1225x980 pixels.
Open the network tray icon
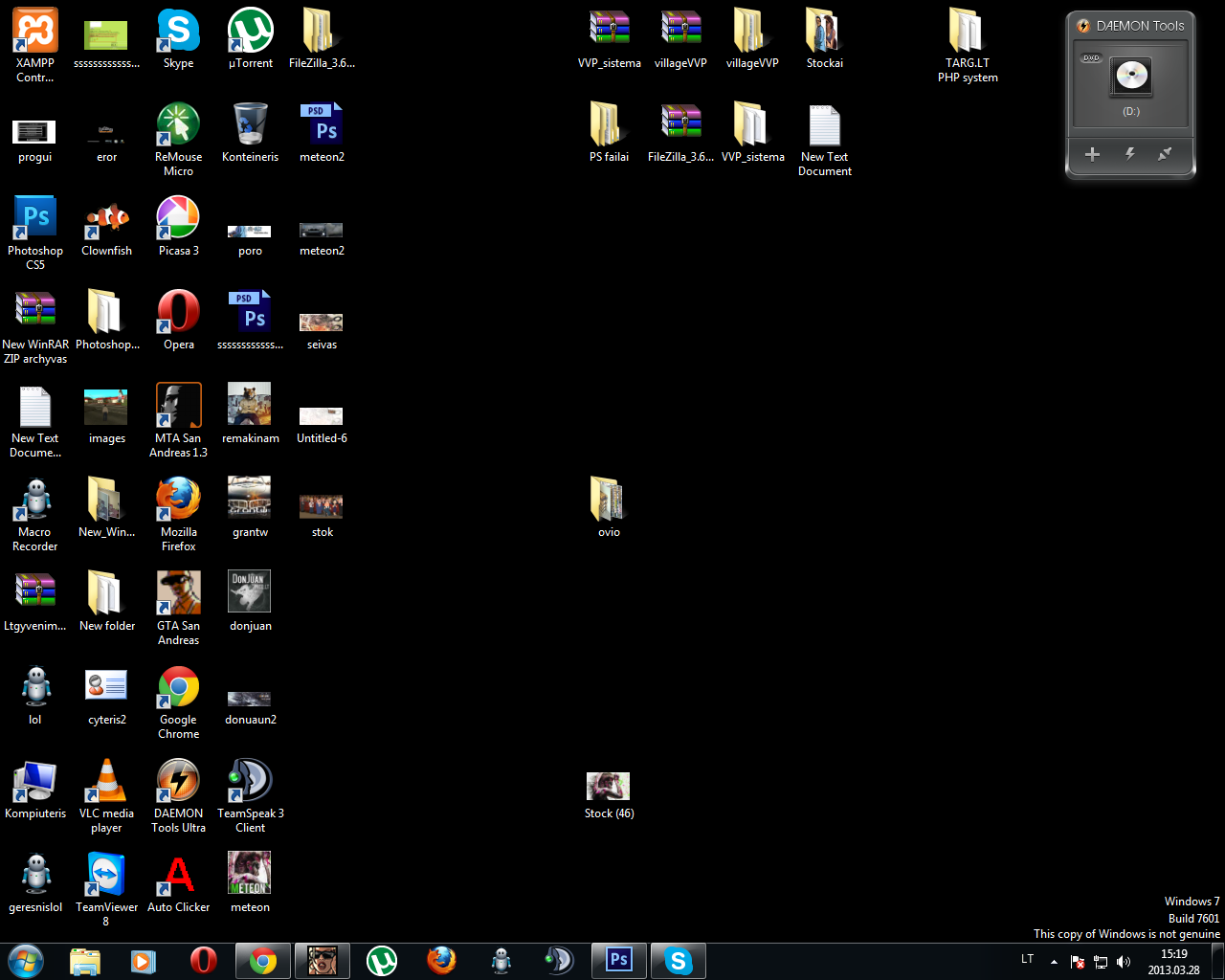tap(1101, 962)
